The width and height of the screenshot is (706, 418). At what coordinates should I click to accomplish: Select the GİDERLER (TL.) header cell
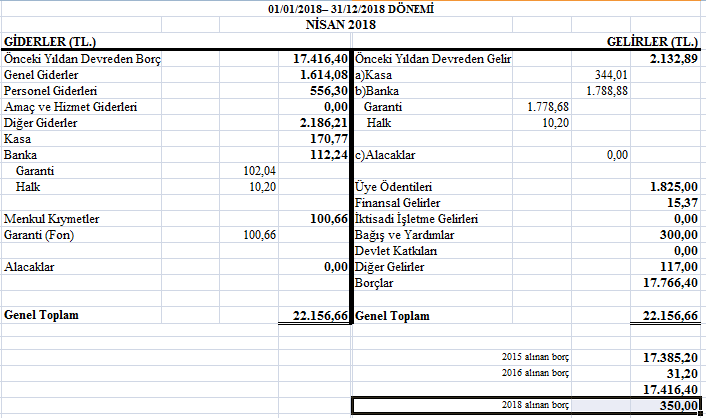click(50, 42)
